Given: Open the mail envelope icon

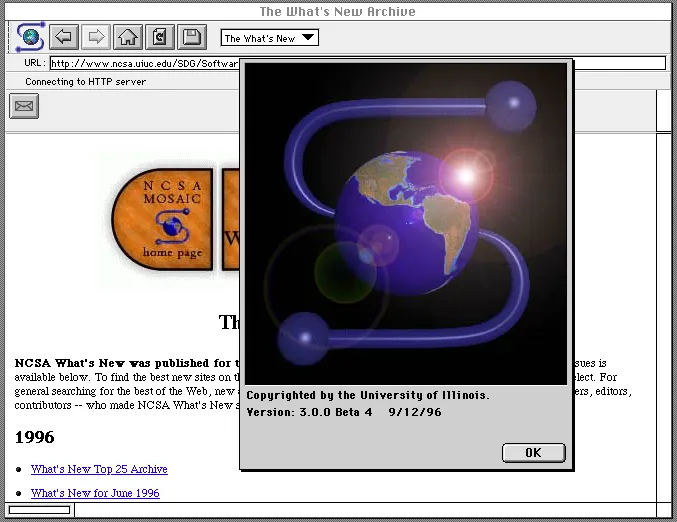Looking at the screenshot, I should 24,106.
